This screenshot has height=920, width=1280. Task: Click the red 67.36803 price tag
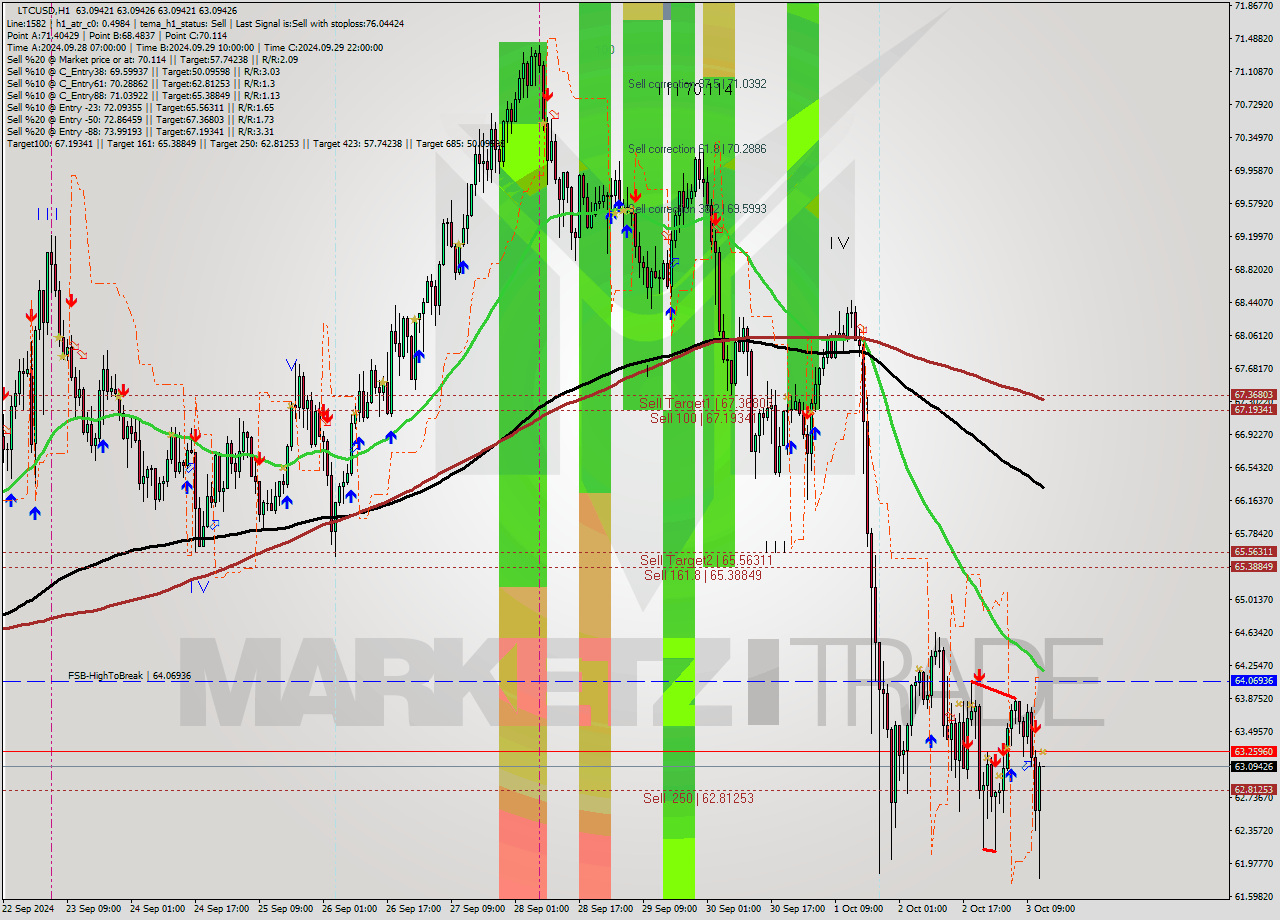[1253, 395]
